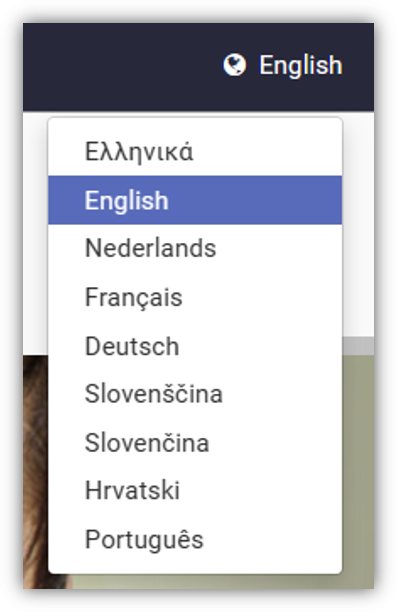This screenshot has width=397, height=612.
Task: Click the gray bar right of the dropdown
Action: 358,346
